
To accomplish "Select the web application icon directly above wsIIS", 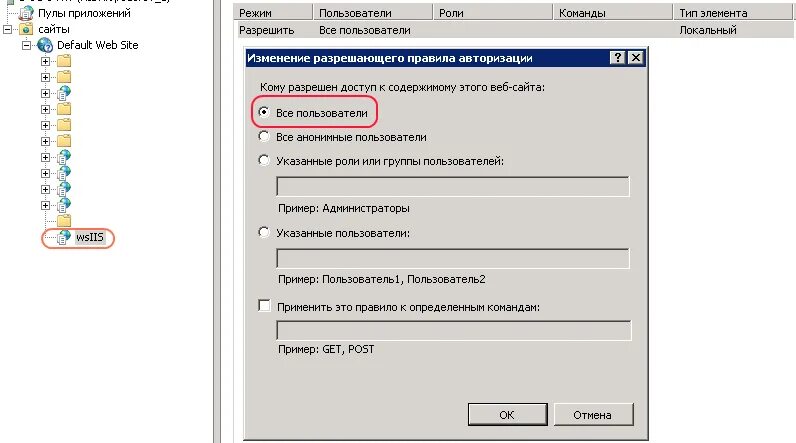I will [x=64, y=205].
